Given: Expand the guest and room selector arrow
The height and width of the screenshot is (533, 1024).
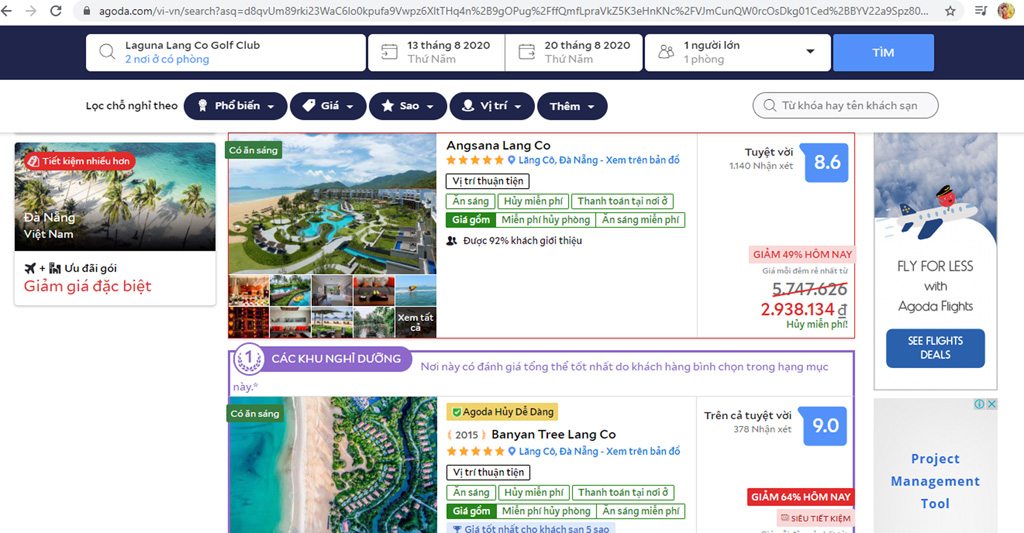Looking at the screenshot, I should coord(810,52).
